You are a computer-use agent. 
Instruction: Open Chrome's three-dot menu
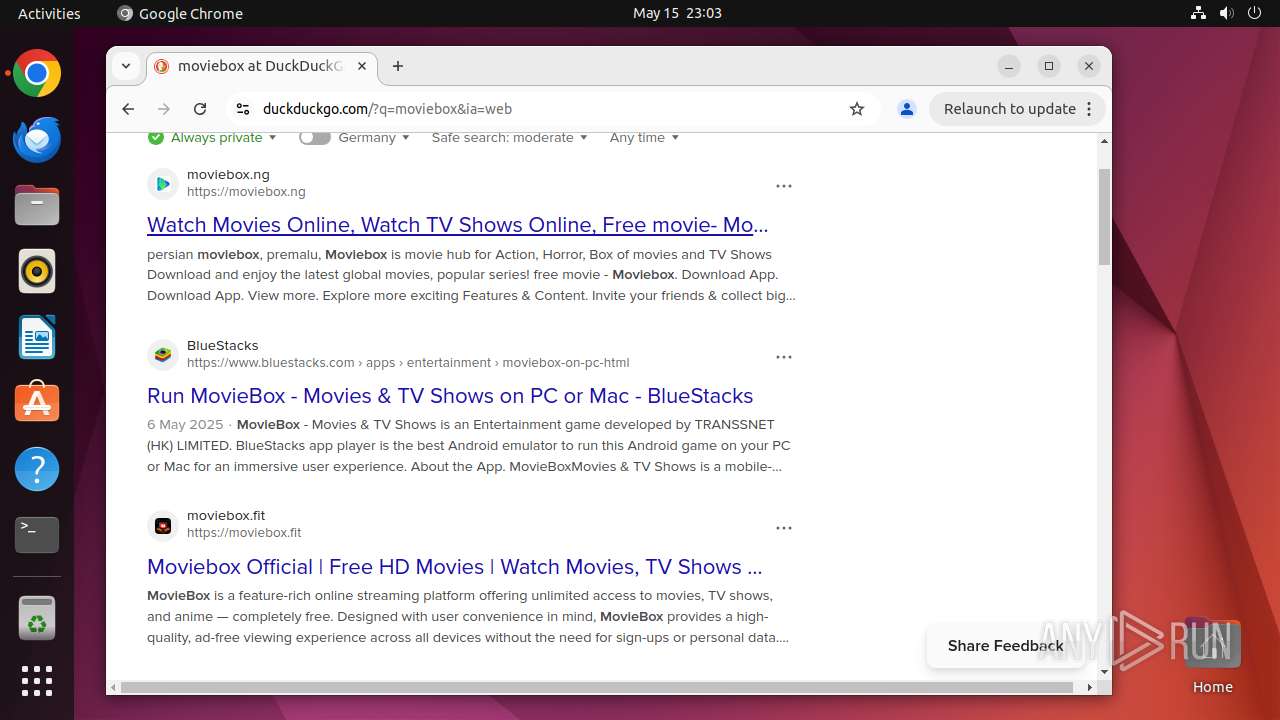point(1089,109)
